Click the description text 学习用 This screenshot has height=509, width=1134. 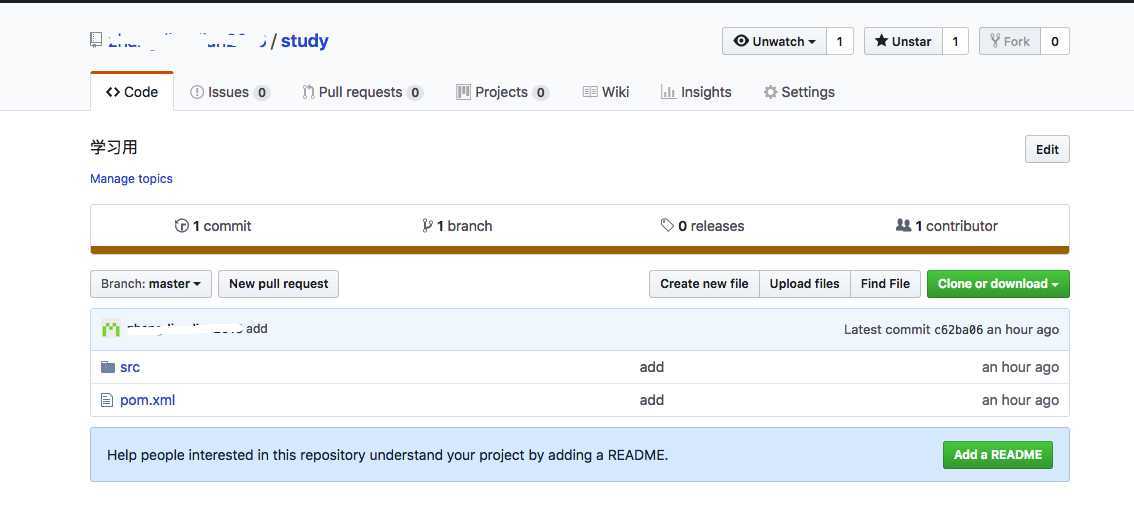click(x=114, y=147)
